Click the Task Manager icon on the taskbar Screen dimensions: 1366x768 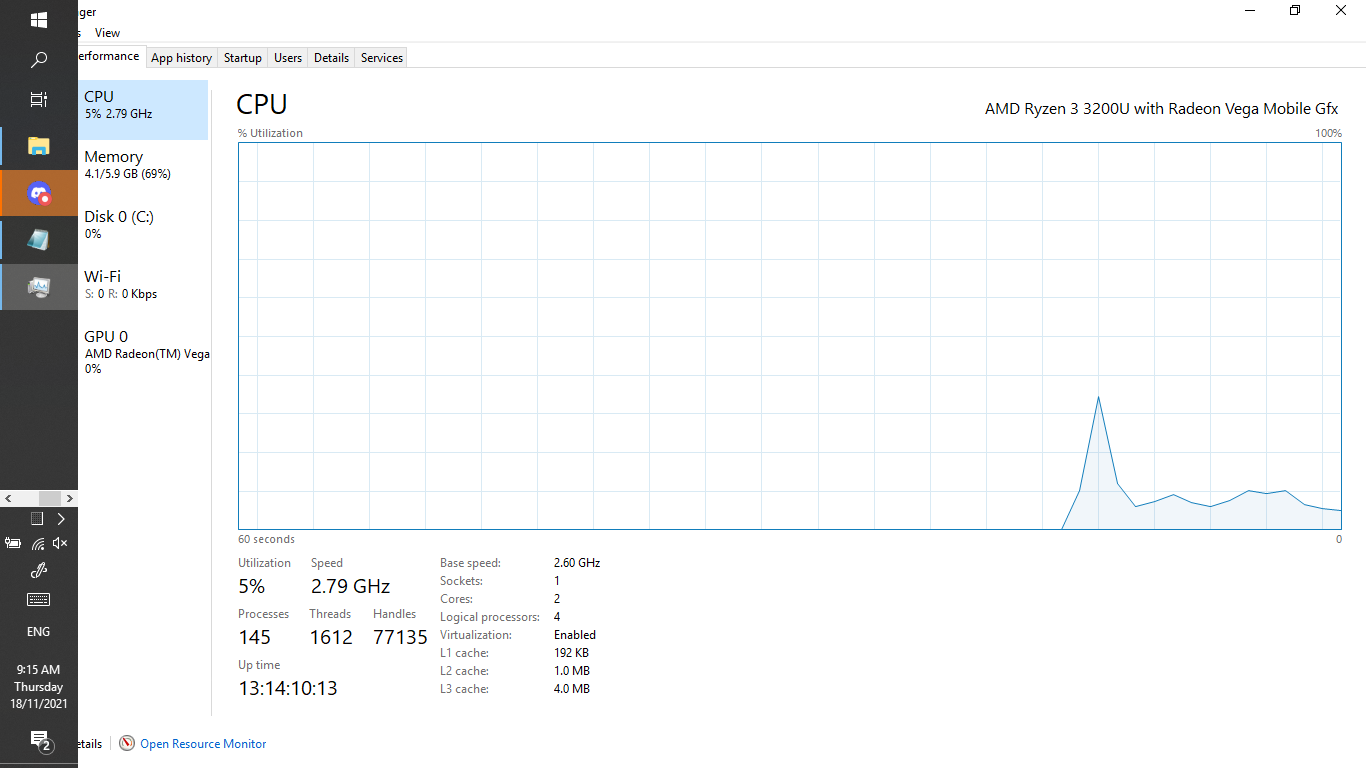[39, 287]
